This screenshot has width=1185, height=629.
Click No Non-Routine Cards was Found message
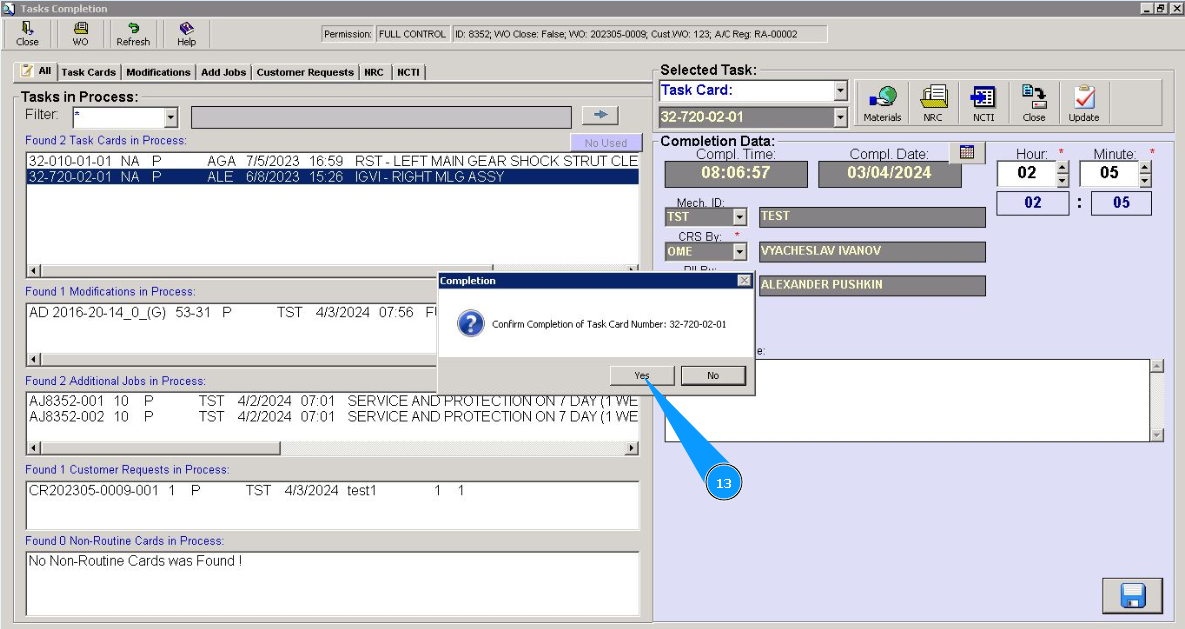point(135,561)
